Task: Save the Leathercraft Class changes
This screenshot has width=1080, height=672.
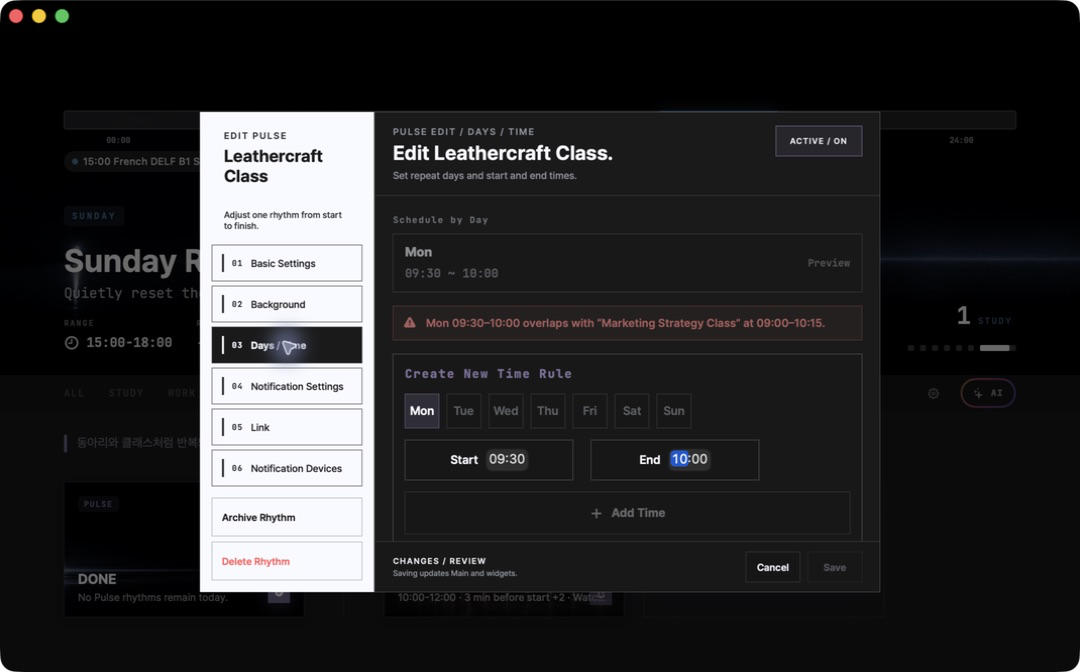Action: [x=834, y=567]
